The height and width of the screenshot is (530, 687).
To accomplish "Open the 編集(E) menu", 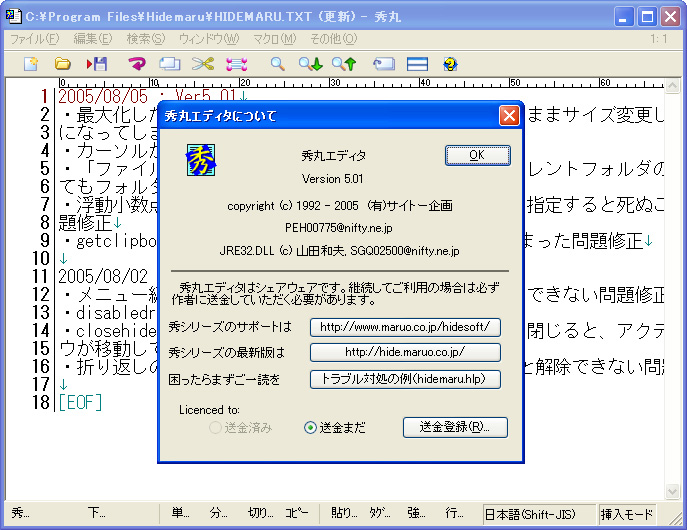I will (93, 39).
